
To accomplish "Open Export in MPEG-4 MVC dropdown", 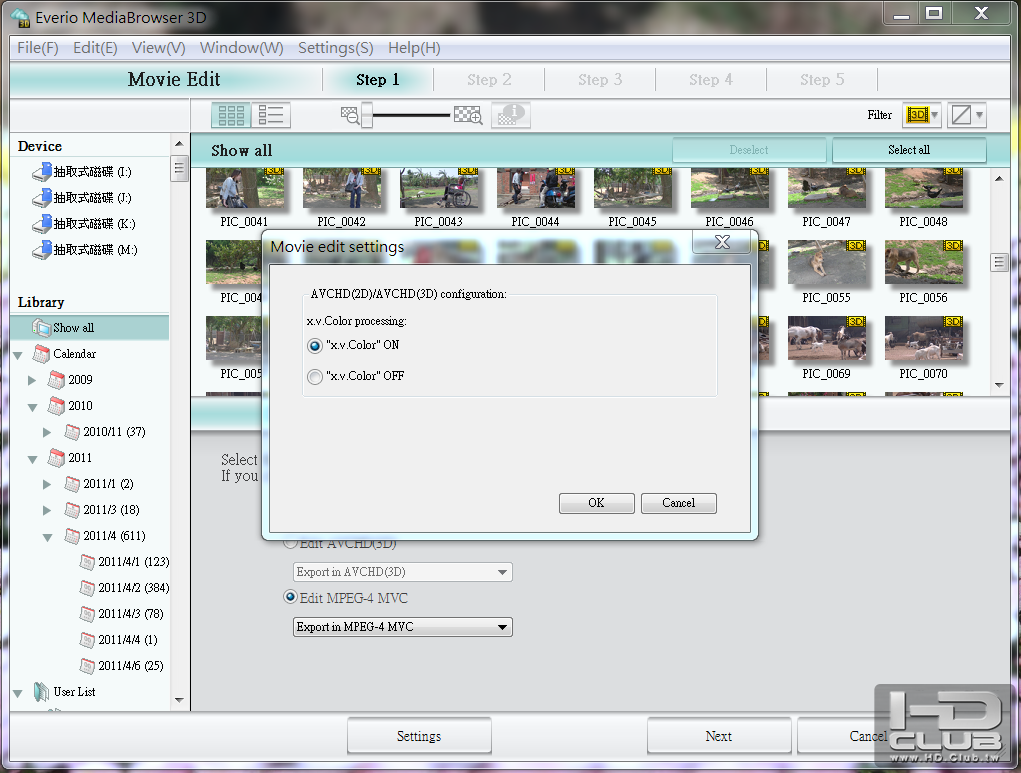I will pyautogui.click(x=402, y=627).
